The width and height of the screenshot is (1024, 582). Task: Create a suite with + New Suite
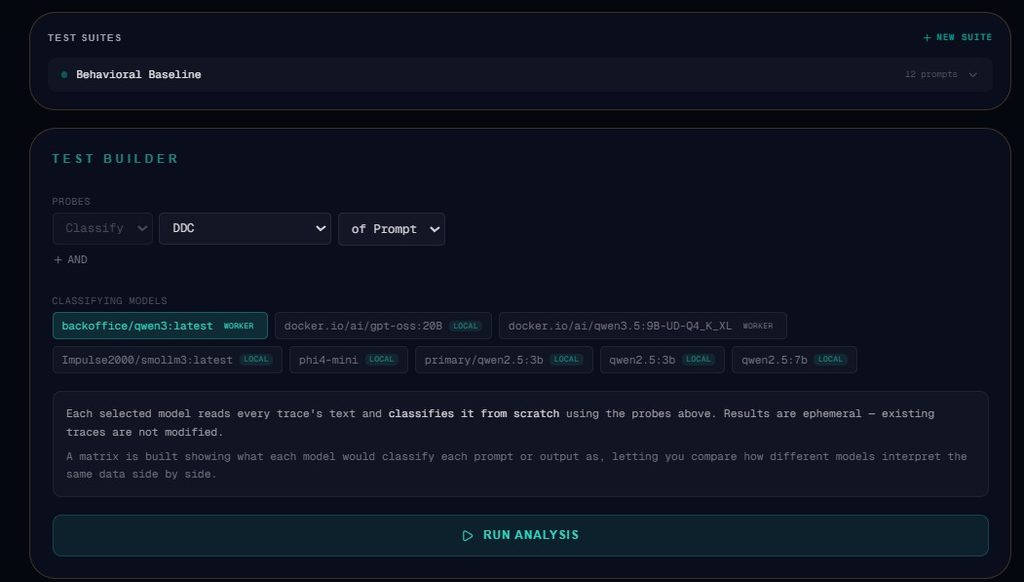tap(957, 37)
